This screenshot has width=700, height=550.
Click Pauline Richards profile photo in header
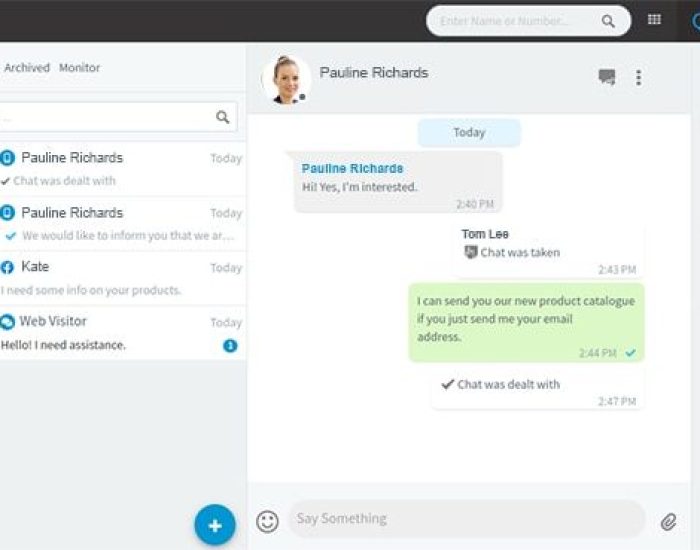286,80
